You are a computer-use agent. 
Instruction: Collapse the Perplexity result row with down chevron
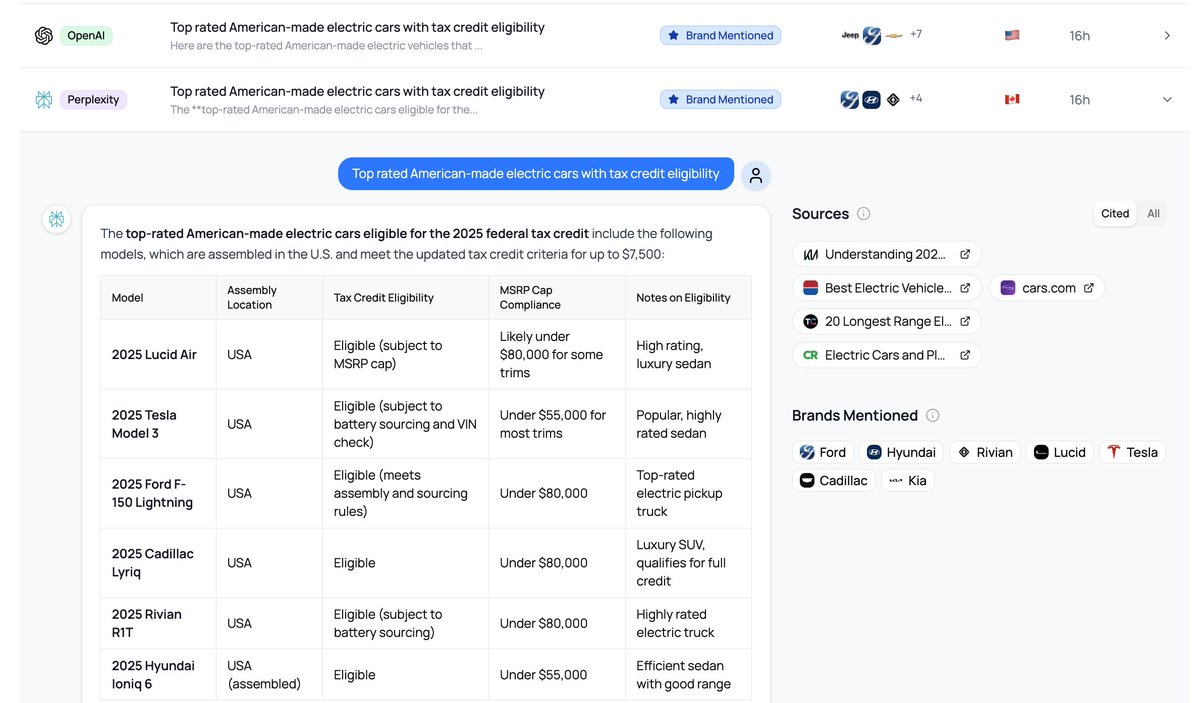(x=1167, y=99)
